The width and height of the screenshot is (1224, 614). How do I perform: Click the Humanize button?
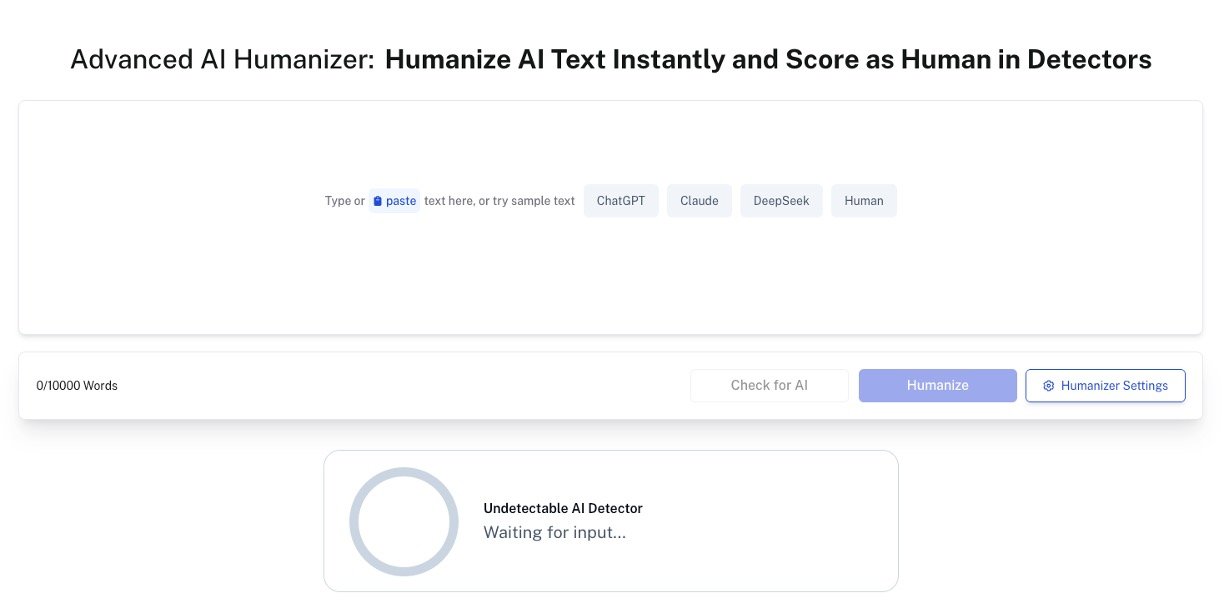[937, 385]
